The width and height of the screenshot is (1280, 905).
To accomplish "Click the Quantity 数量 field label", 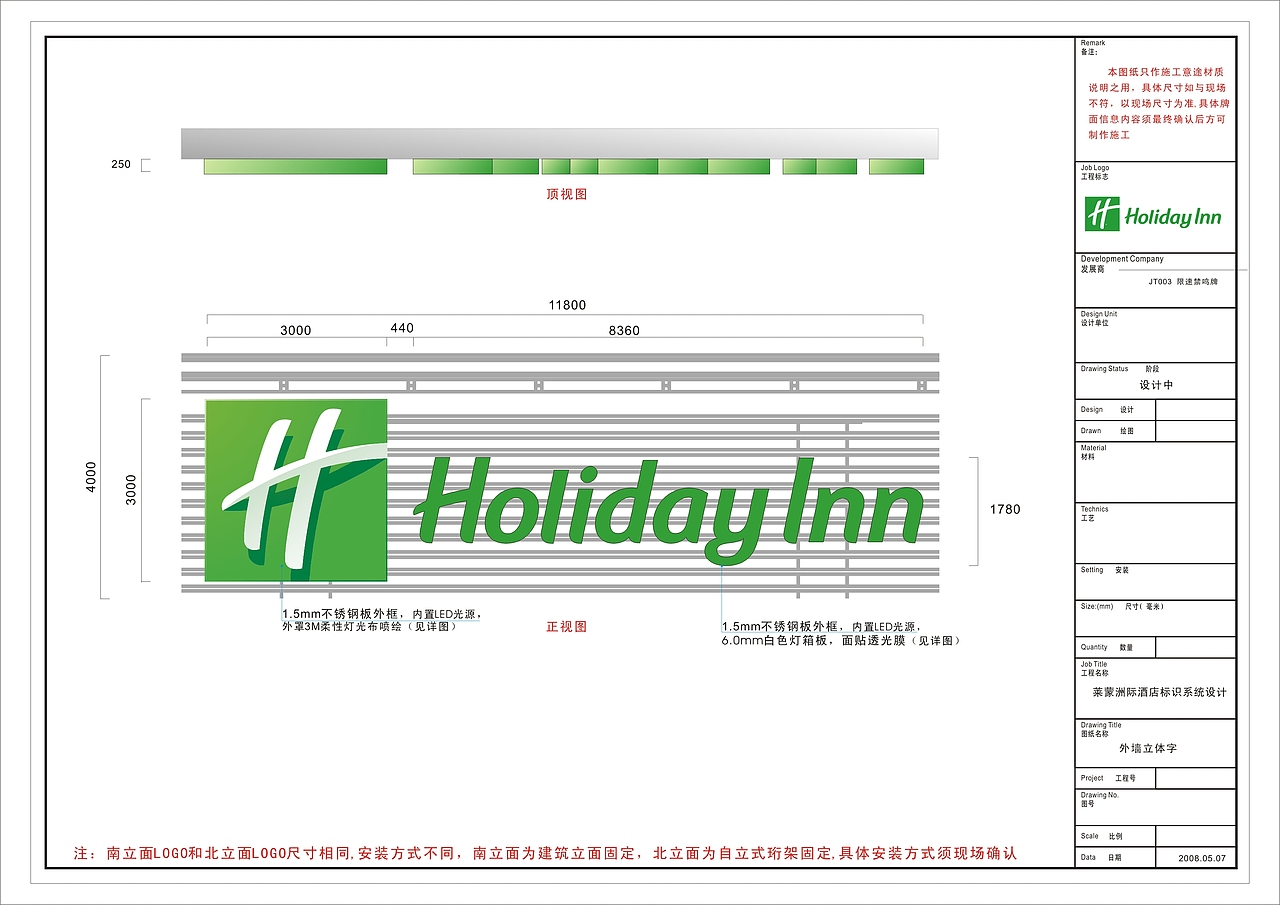I will pos(1107,647).
